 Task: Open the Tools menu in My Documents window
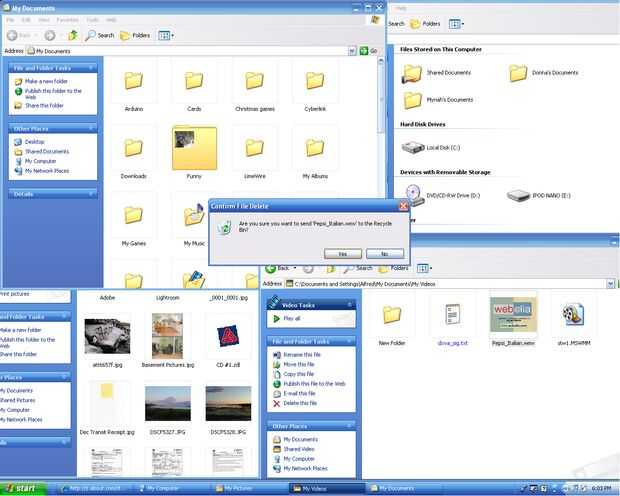pyautogui.click(x=93, y=20)
